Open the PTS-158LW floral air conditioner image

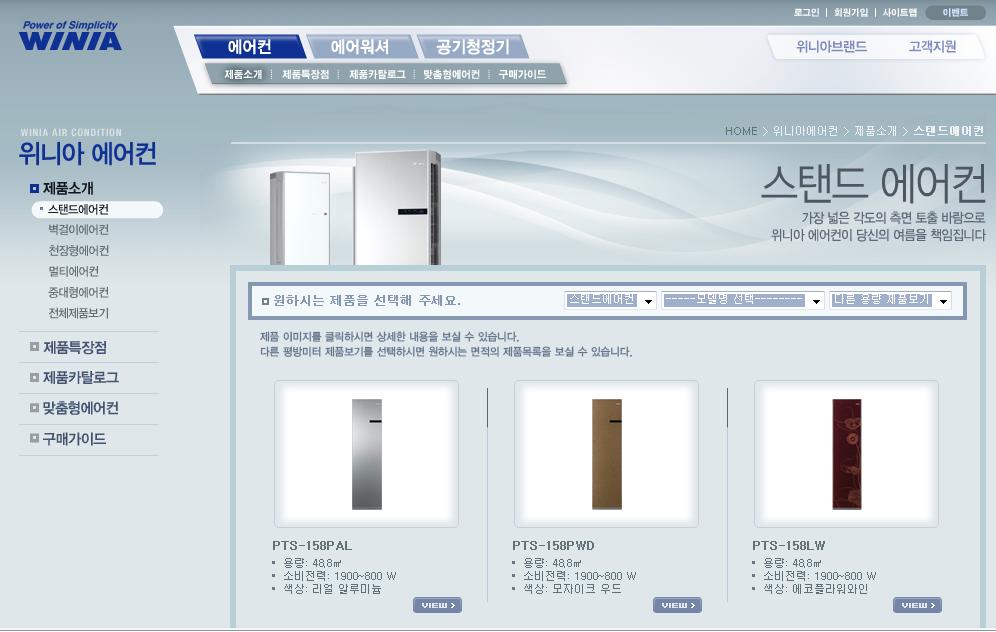[x=846, y=454]
